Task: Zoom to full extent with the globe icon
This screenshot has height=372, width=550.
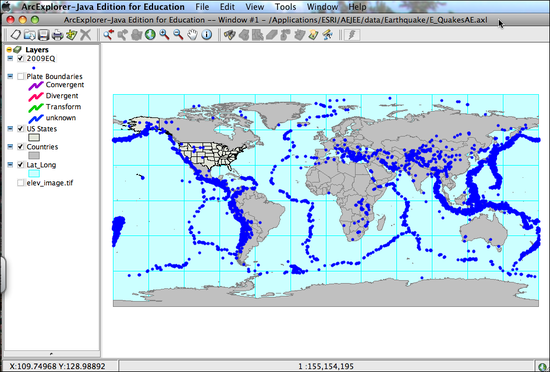Action: pyautogui.click(x=150, y=35)
